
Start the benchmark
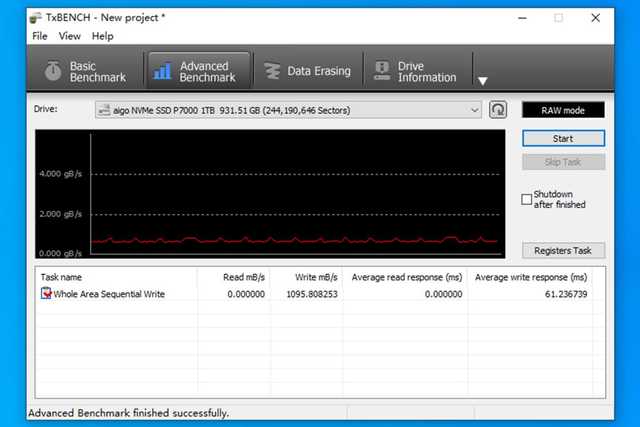coord(563,138)
